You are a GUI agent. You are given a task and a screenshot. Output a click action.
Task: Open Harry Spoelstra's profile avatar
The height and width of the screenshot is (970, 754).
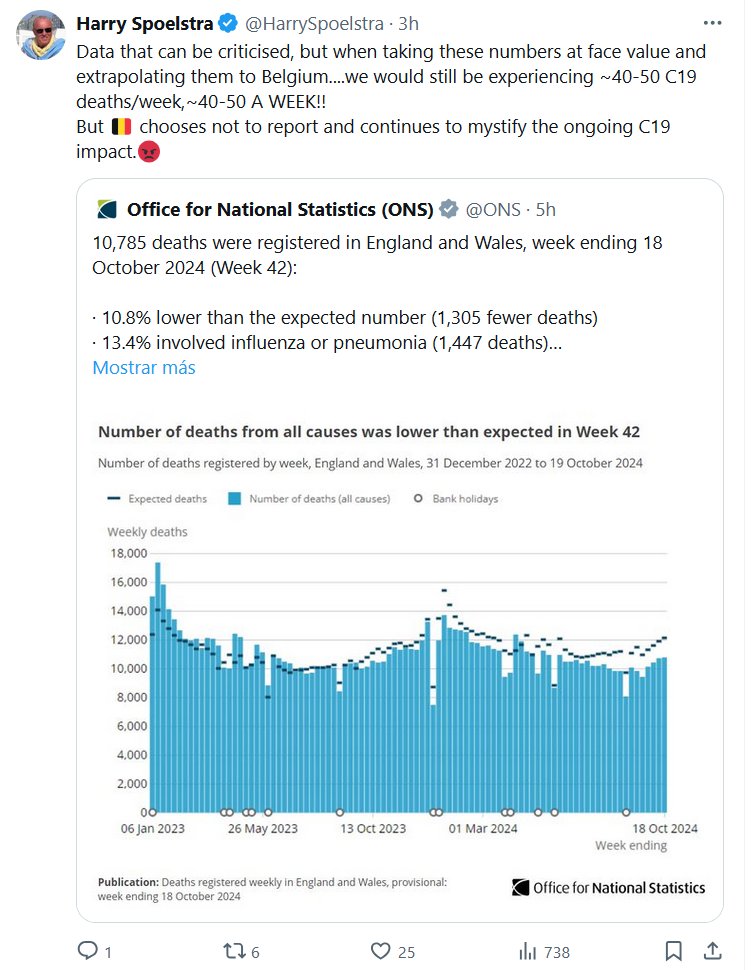(x=42, y=38)
